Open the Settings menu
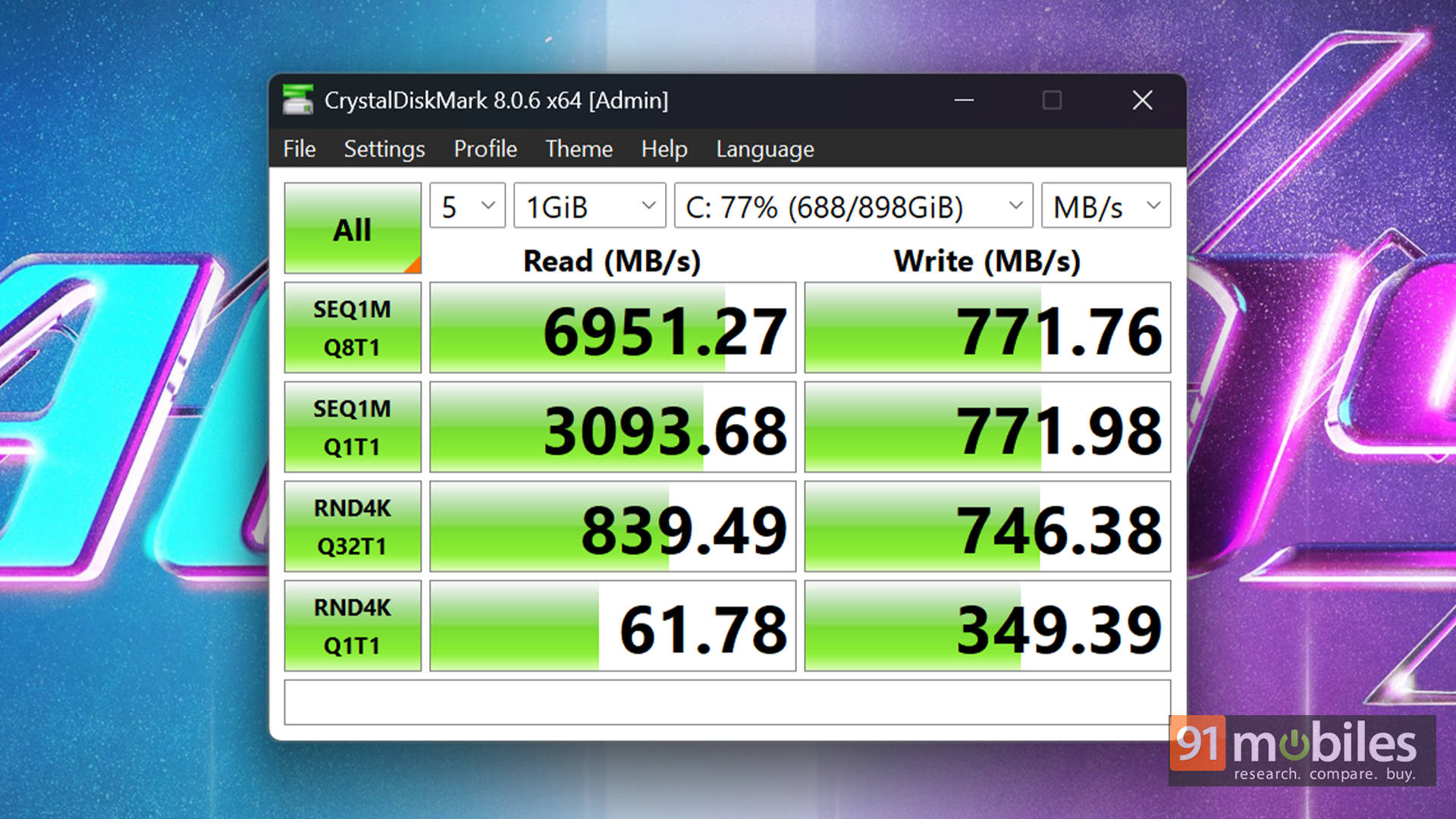1456x819 pixels. pos(384,149)
